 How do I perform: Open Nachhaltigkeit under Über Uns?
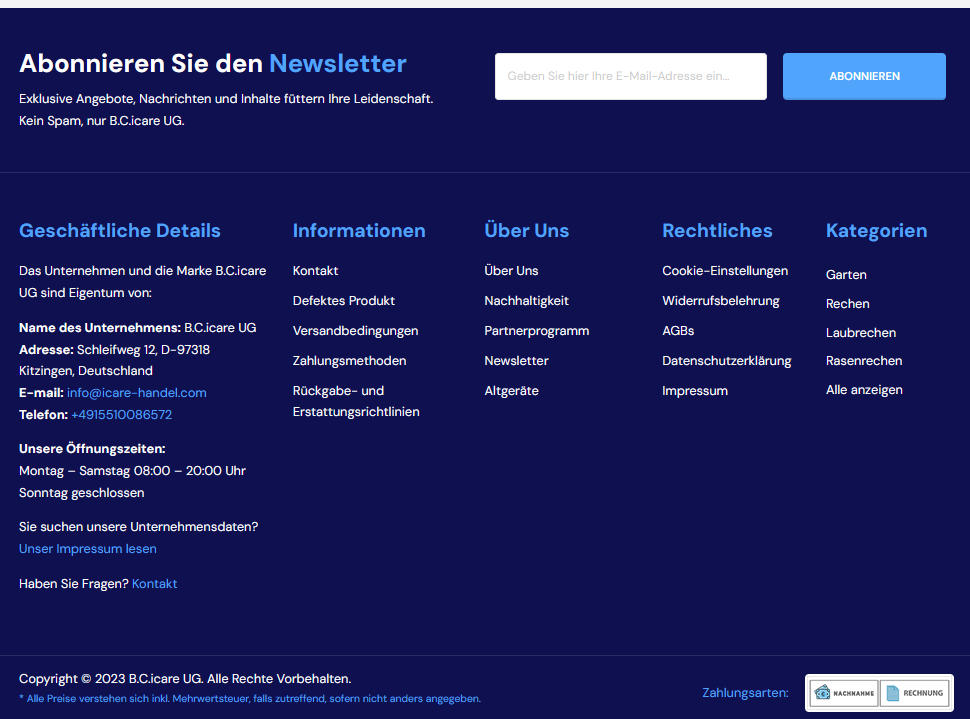526,301
